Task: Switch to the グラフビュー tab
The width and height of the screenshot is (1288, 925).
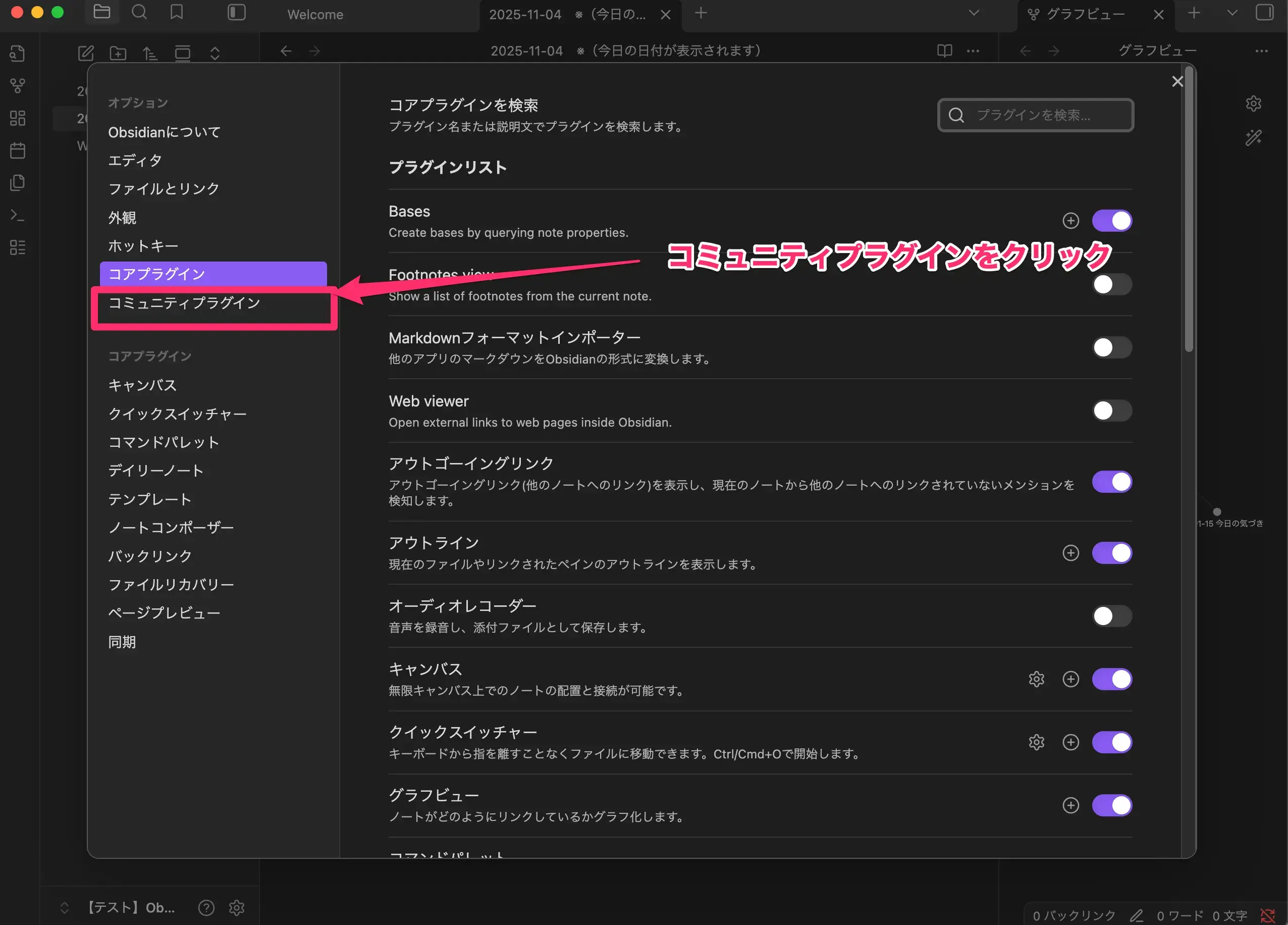Action: [1085, 14]
